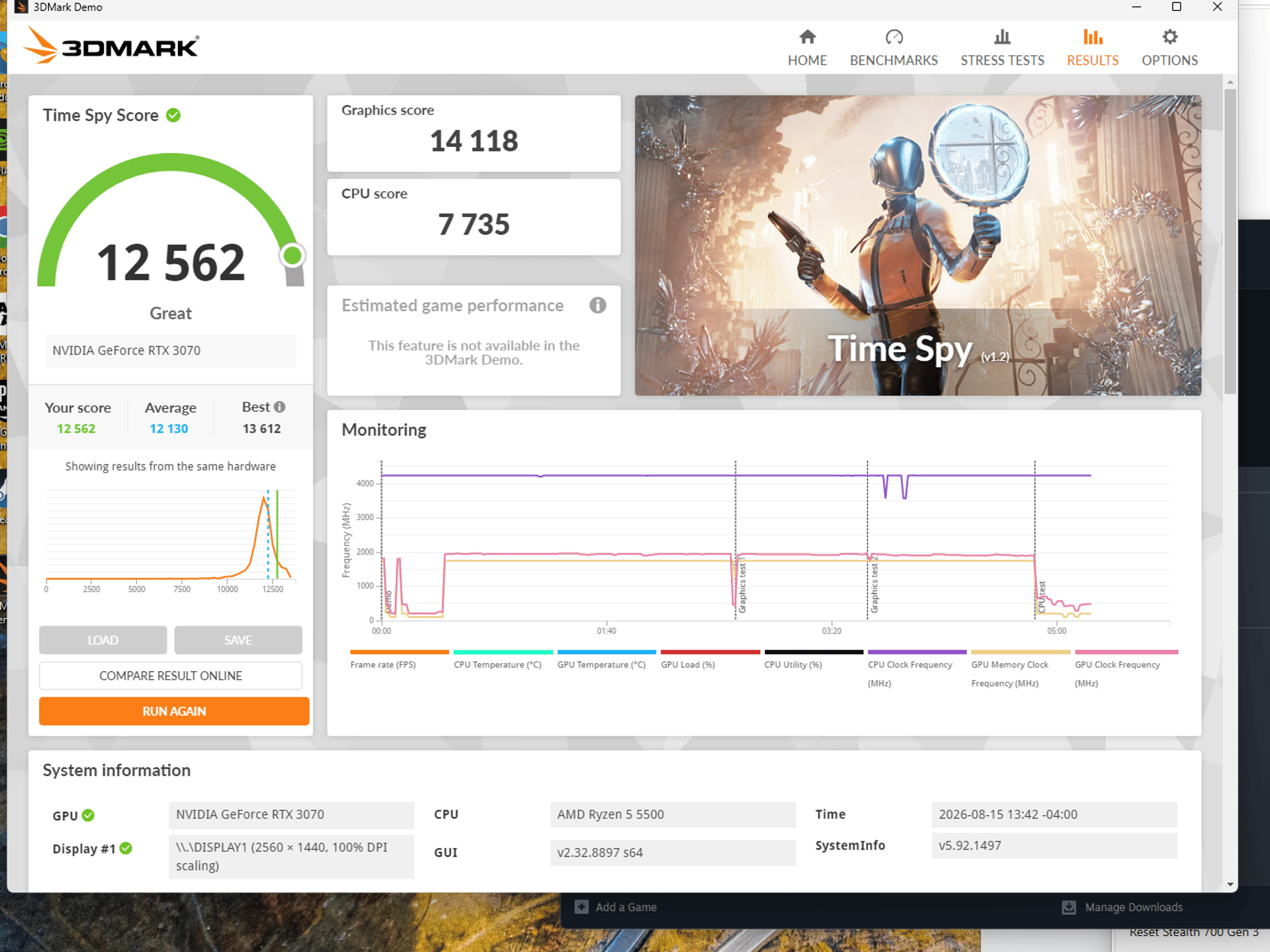Click the Time Spy benchmark thumbnail image
1270x952 pixels.
tap(918, 245)
